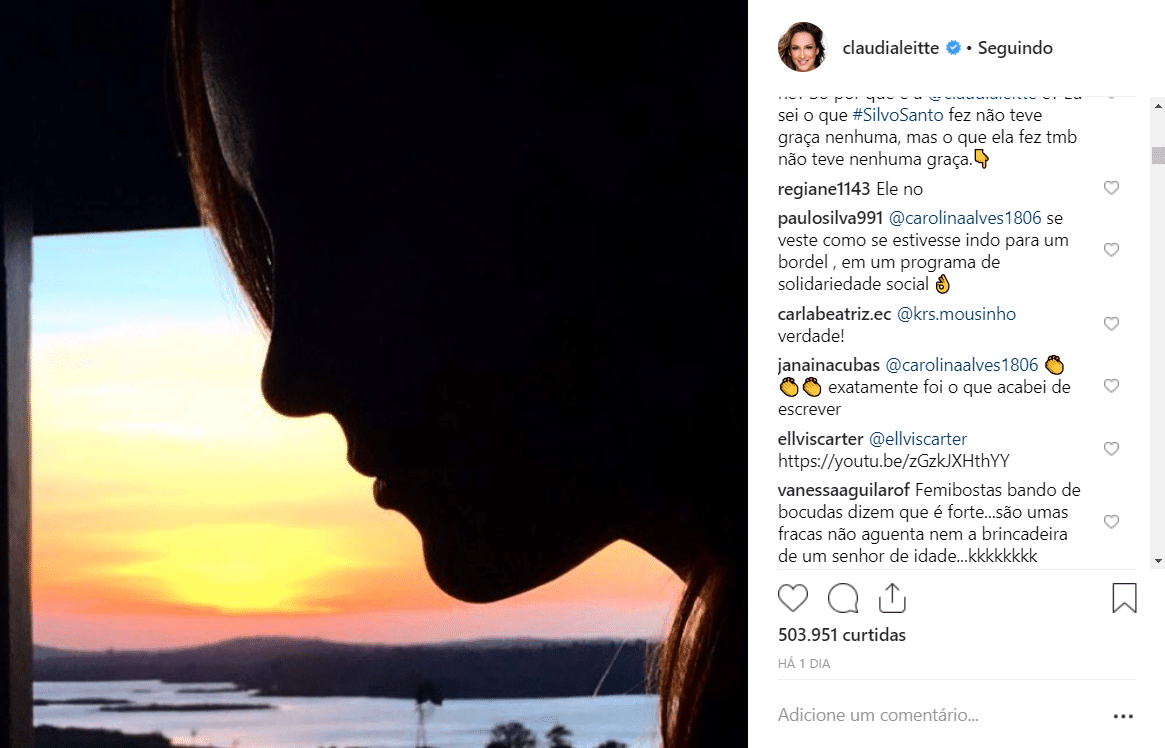Click the verified badge next to claudialeitte

point(952,47)
